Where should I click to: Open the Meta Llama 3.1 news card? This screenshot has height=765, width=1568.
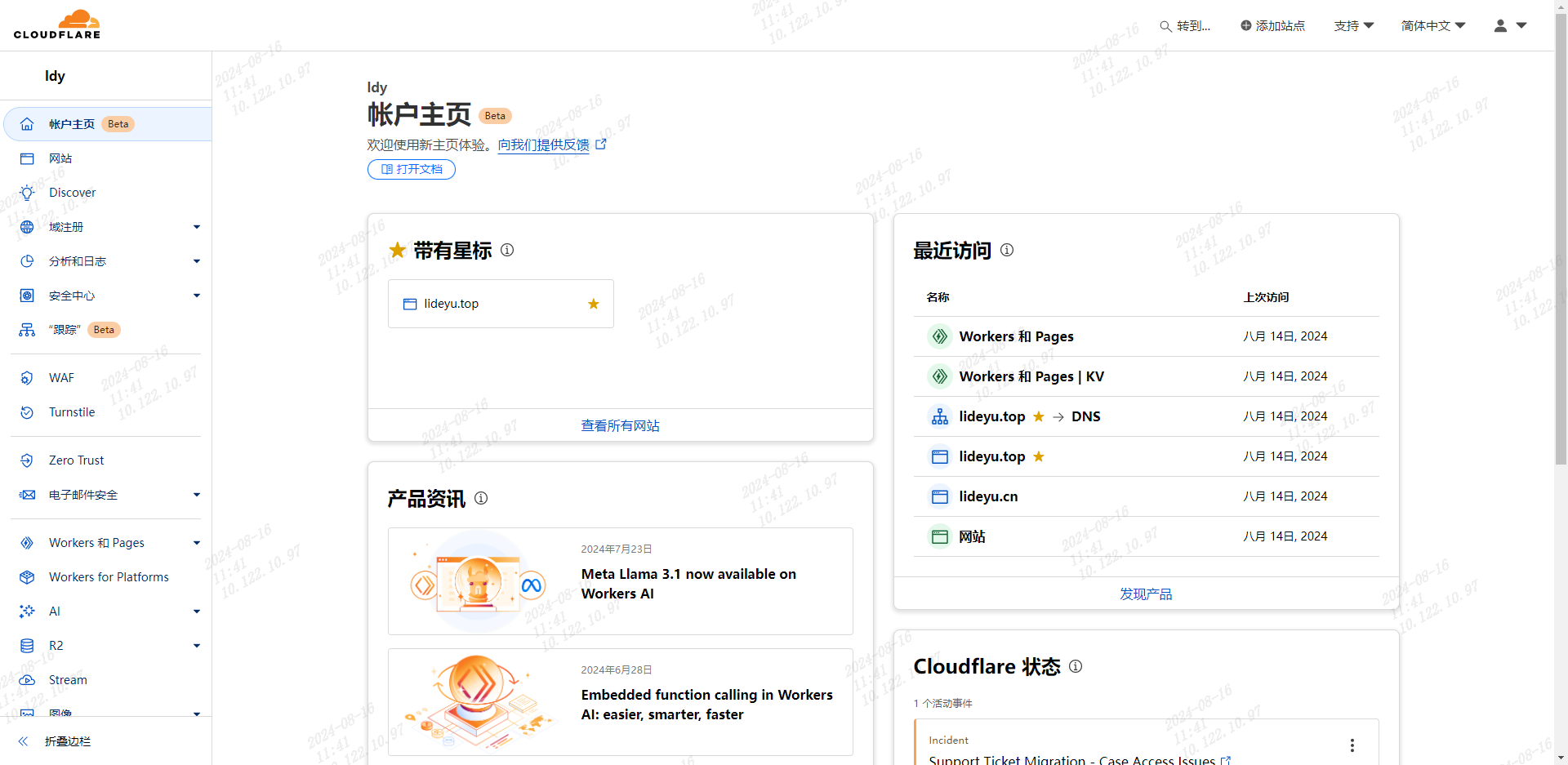(x=621, y=581)
